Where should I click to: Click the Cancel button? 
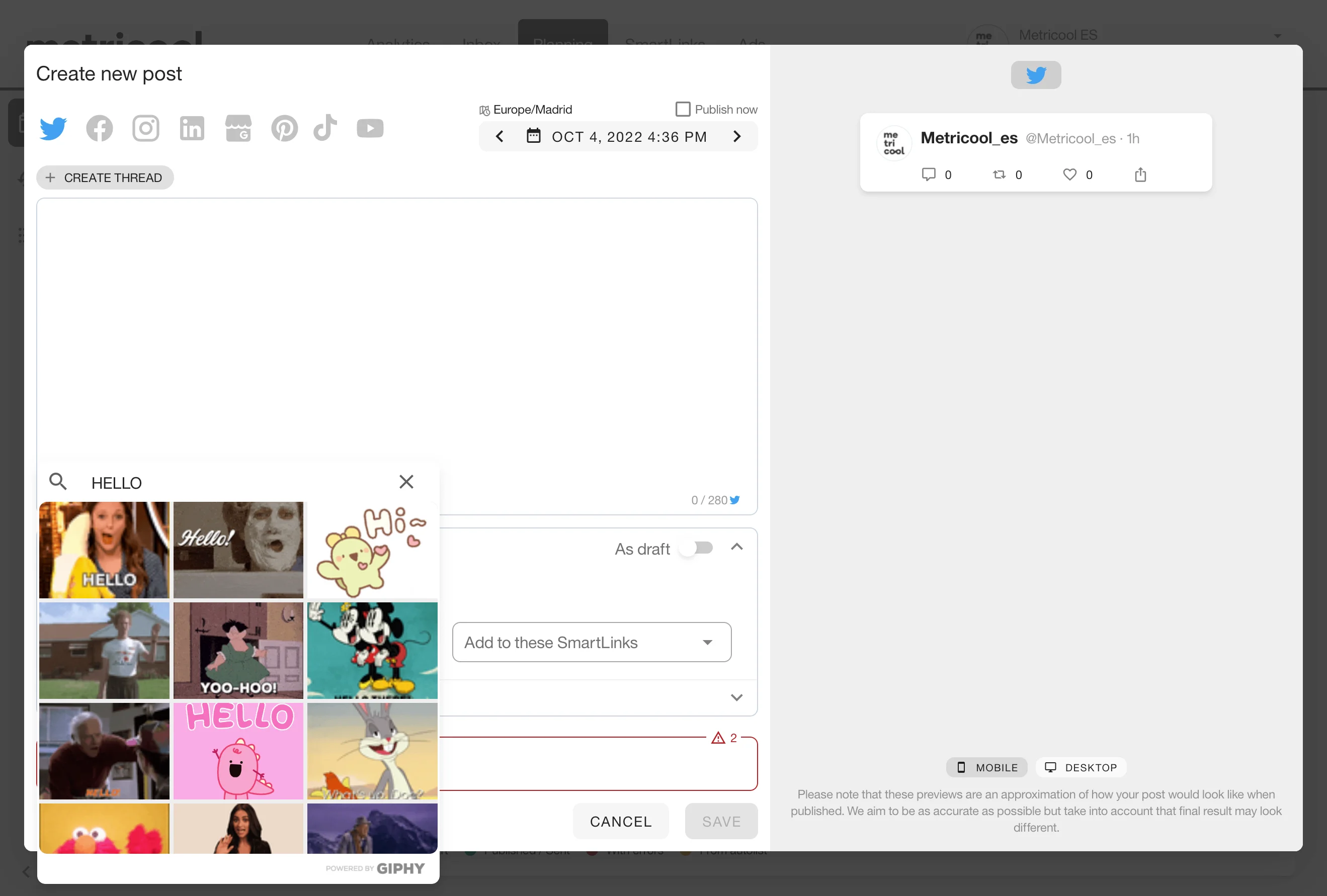pos(621,821)
